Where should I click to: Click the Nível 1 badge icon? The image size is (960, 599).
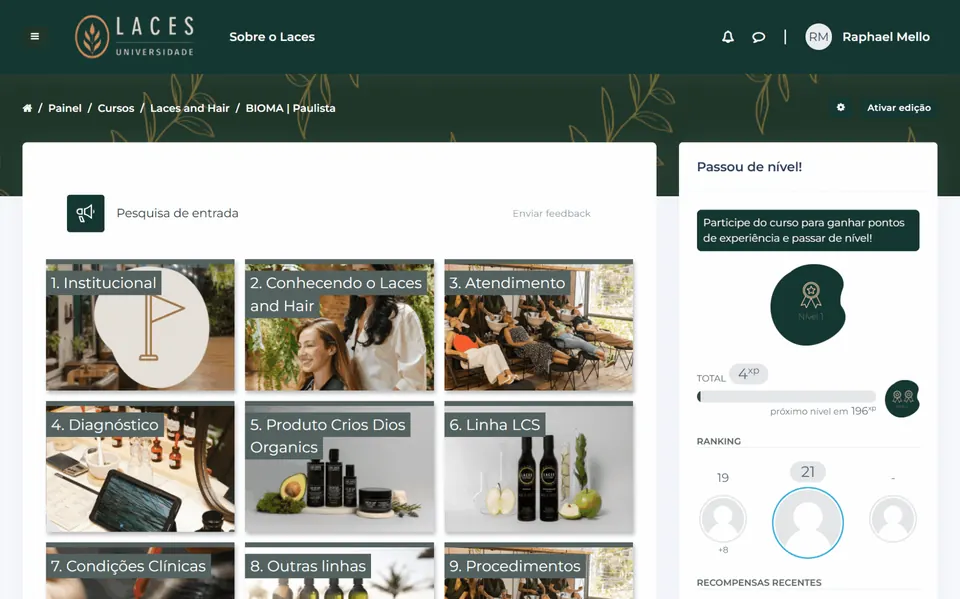[808, 304]
